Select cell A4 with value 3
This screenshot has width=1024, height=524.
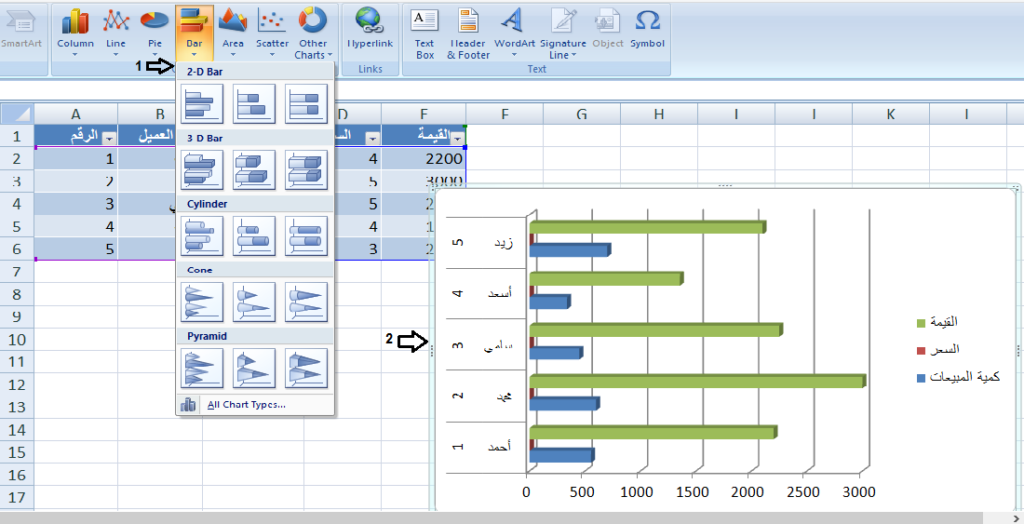click(76, 204)
